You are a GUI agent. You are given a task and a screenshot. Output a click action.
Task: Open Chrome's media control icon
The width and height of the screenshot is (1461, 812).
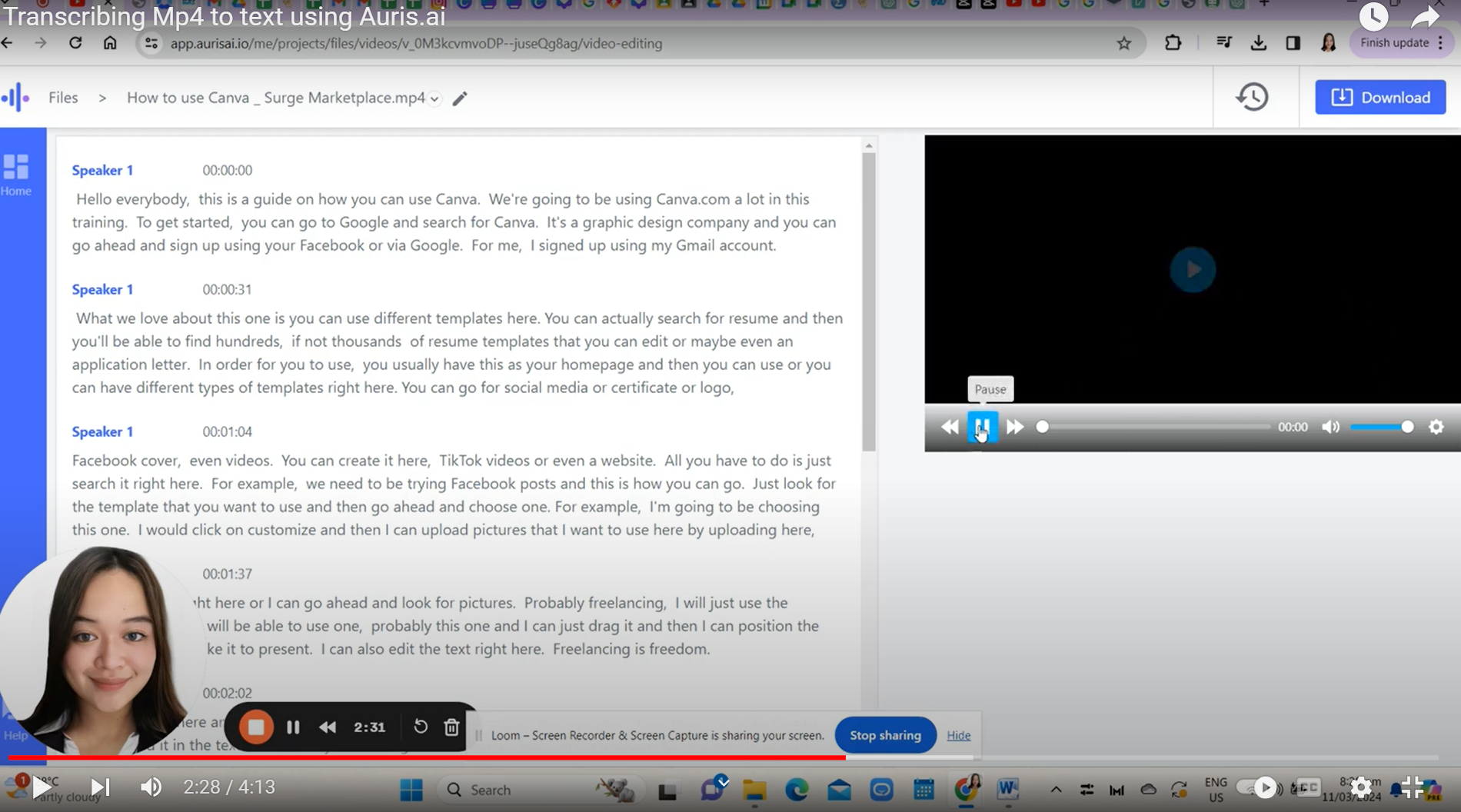point(1224,43)
